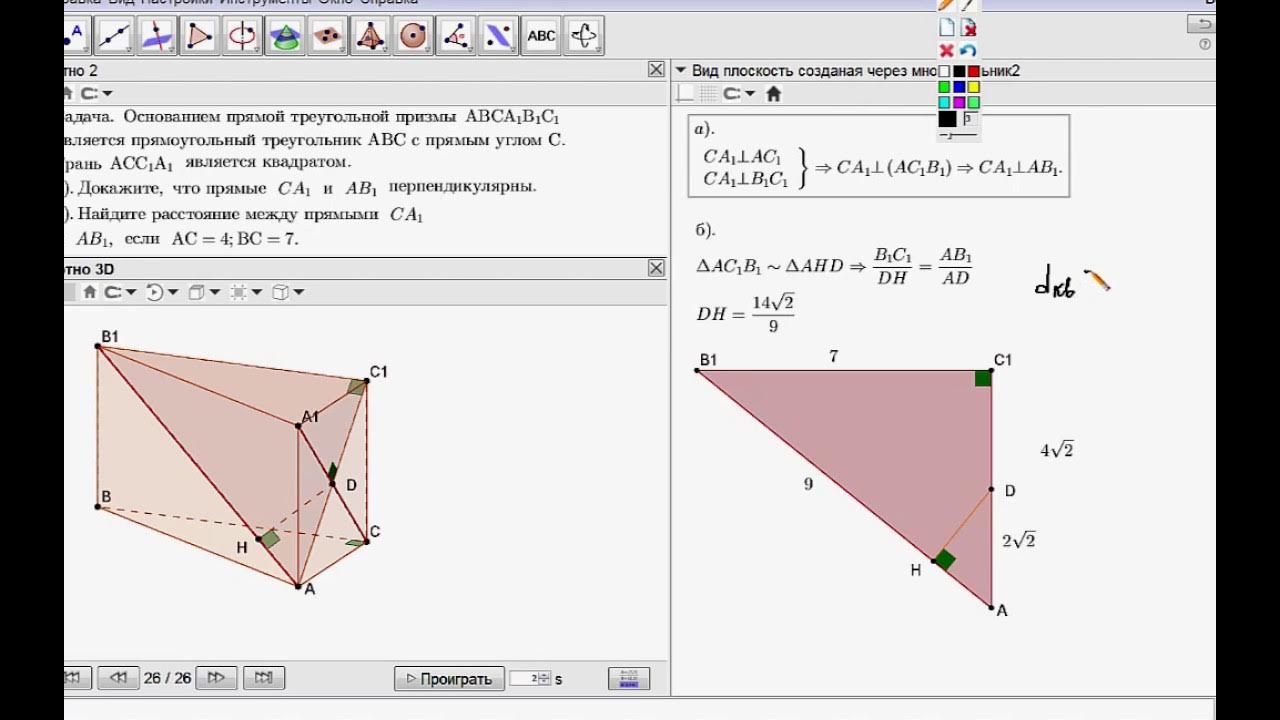Open the Настройки menu
Viewport: 1280px width, 720px height.
[x=177, y=3]
